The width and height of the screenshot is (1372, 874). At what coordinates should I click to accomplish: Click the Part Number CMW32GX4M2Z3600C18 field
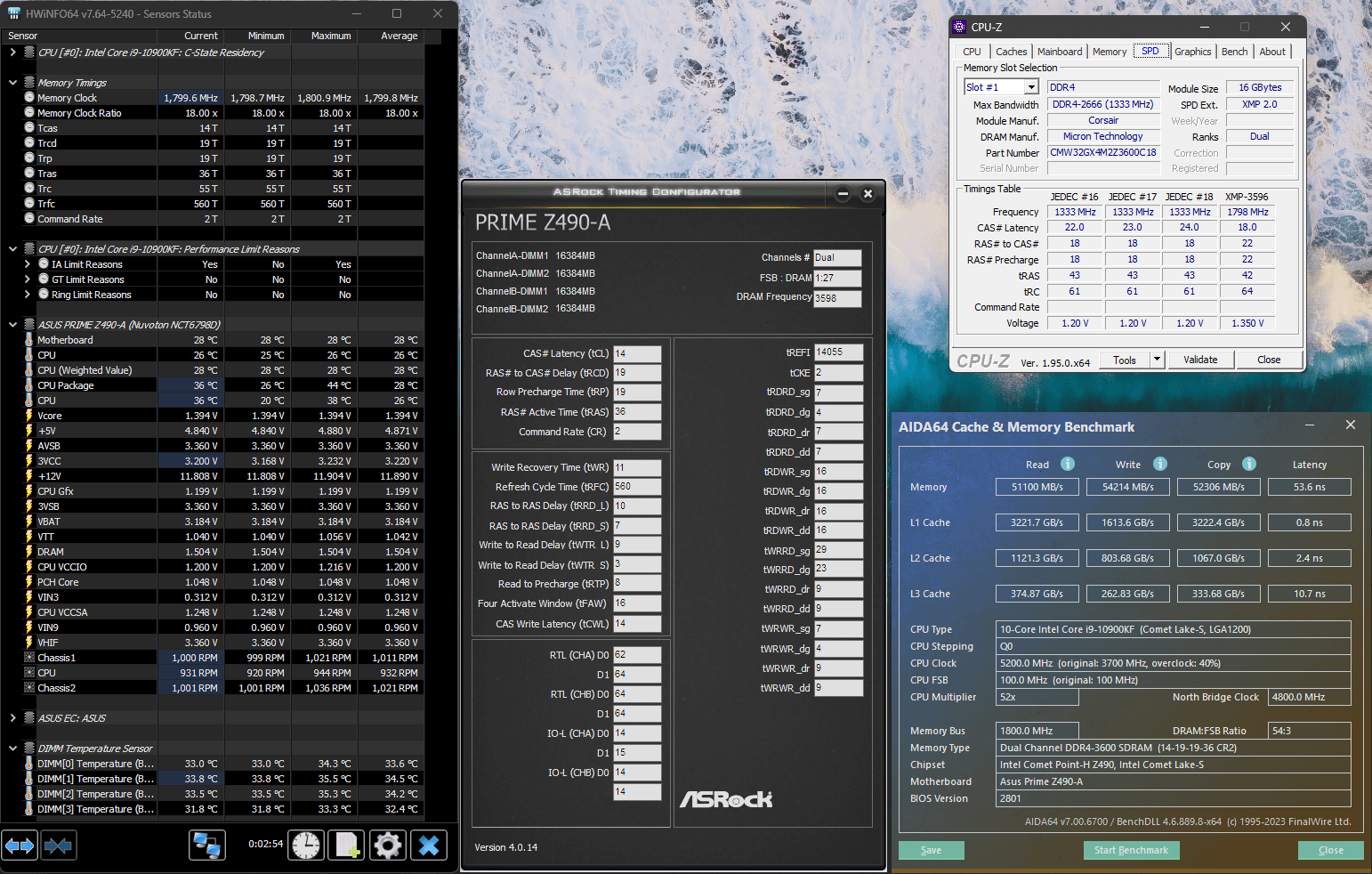click(1103, 152)
